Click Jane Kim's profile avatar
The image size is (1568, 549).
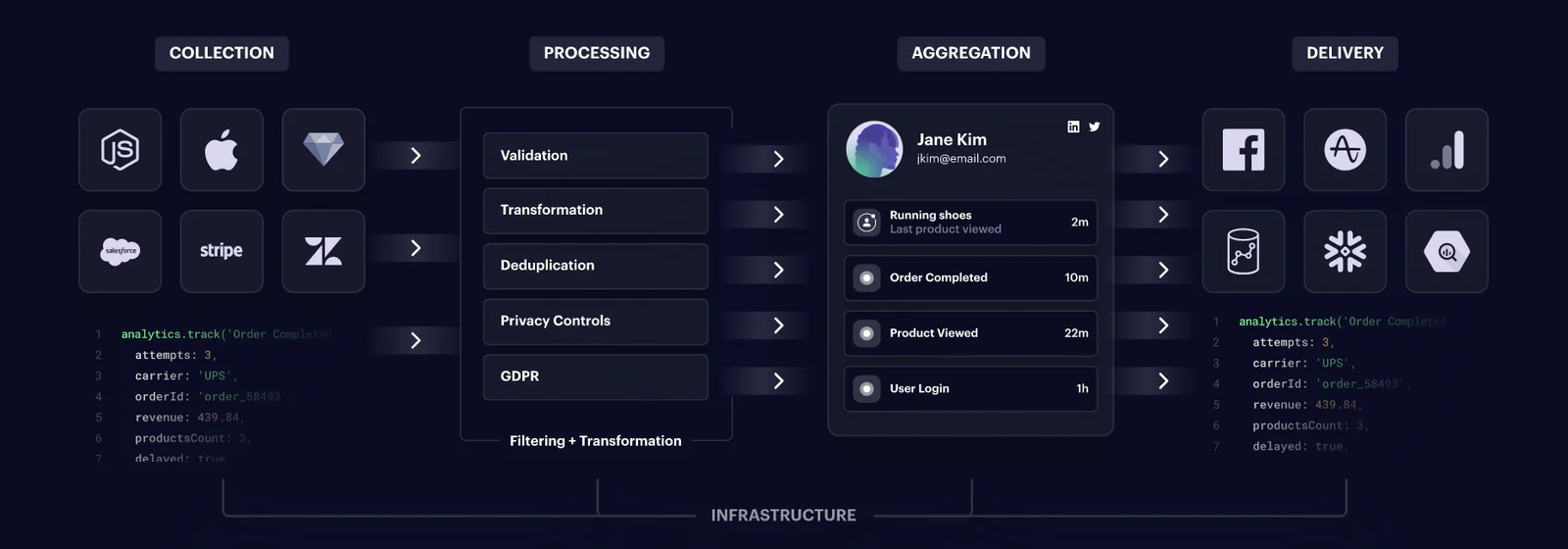pos(874,149)
